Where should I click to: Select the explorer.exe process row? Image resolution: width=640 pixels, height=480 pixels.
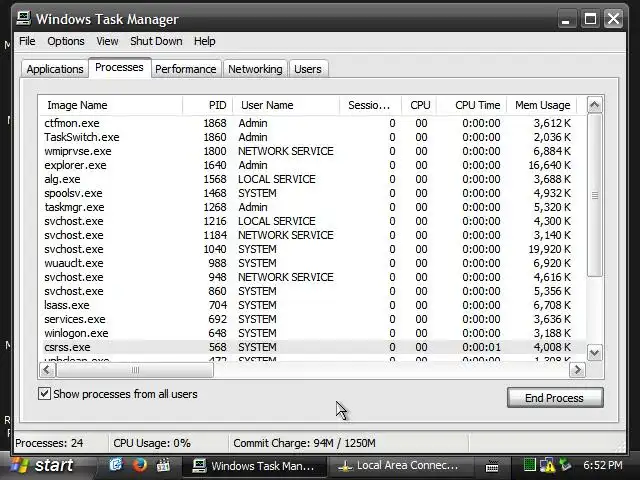[x=313, y=165]
